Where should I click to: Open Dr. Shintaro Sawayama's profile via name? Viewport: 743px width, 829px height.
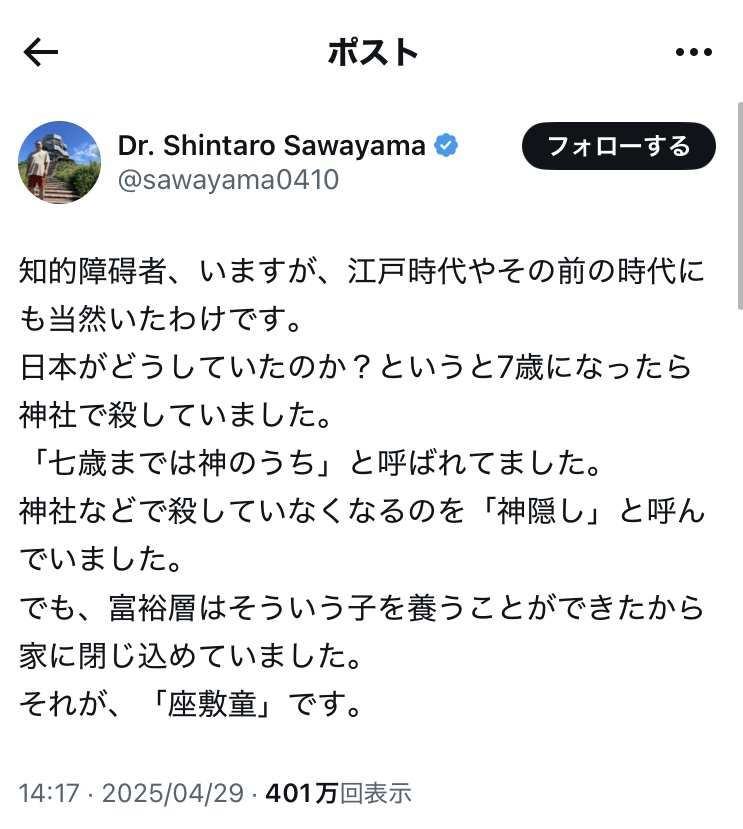(x=272, y=145)
